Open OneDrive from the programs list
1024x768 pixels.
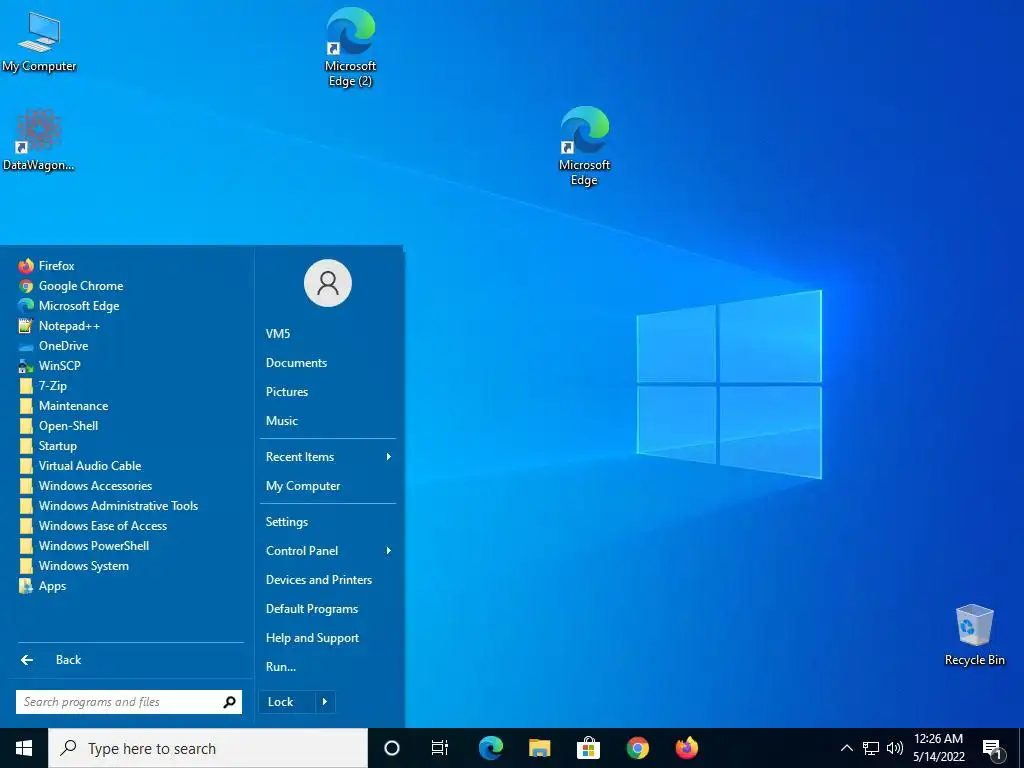[53, 346]
